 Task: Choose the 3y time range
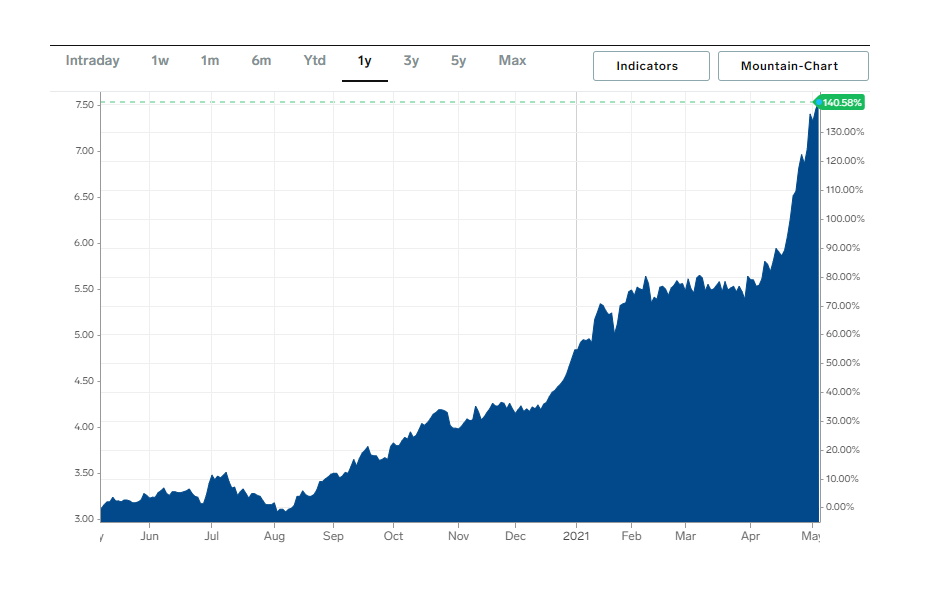tap(411, 61)
